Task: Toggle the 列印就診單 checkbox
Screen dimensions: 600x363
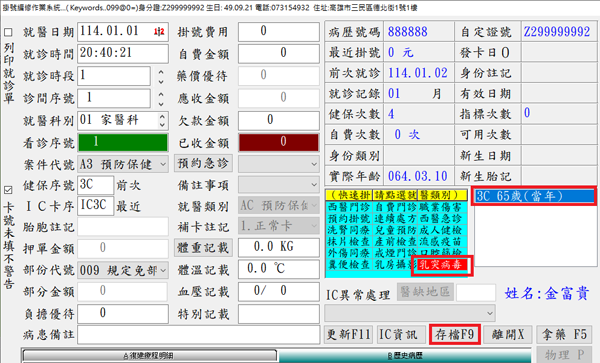Action: coord(8,32)
